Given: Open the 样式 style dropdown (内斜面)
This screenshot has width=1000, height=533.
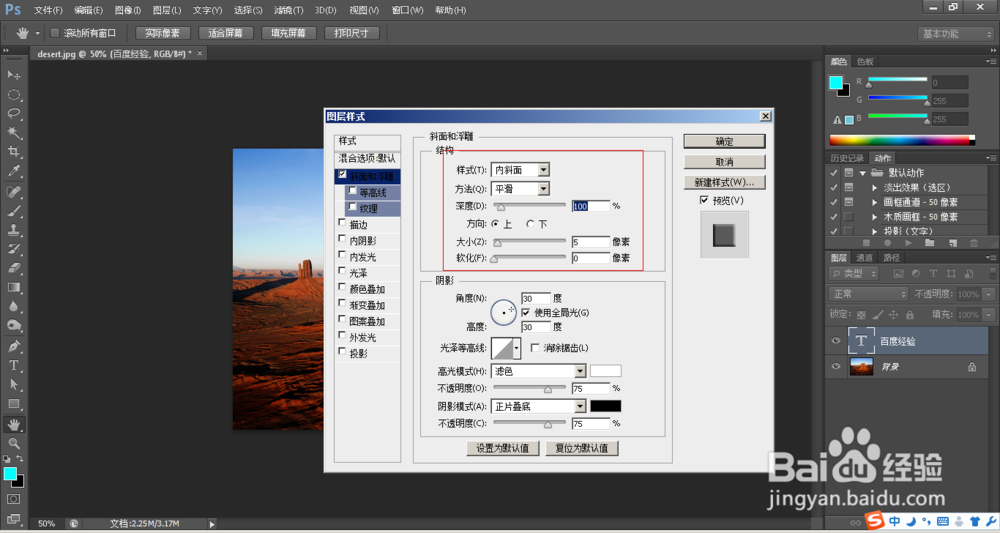Looking at the screenshot, I should 543,170.
